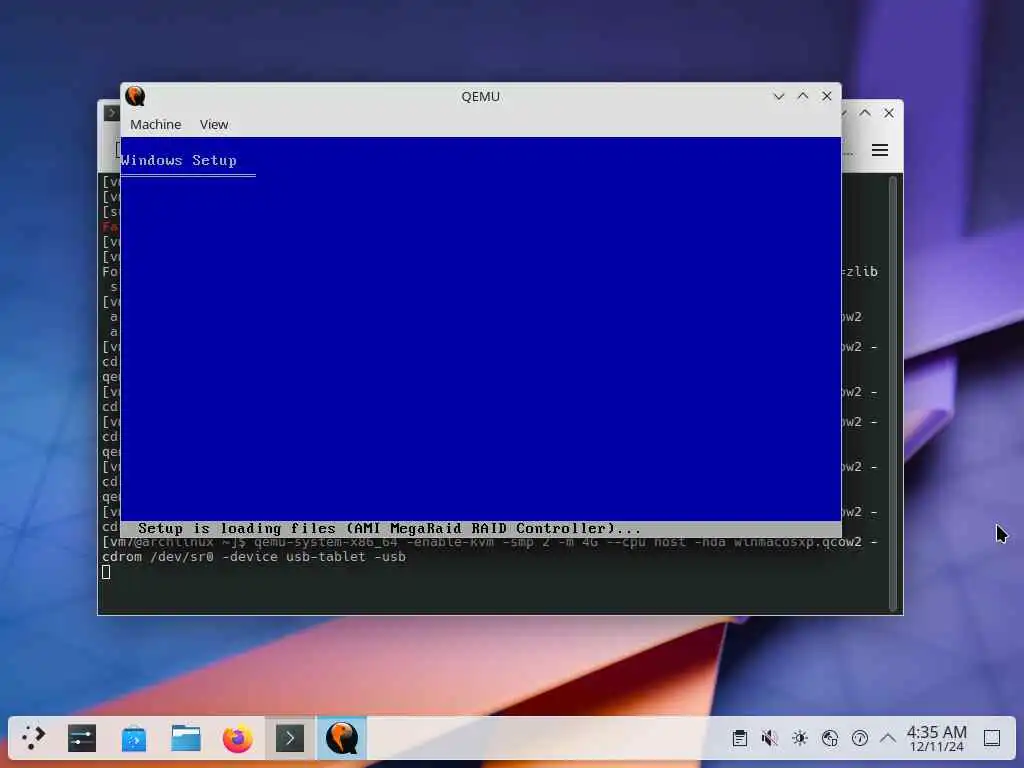
Task: Open the KDE application launcher
Action: click(x=33, y=738)
